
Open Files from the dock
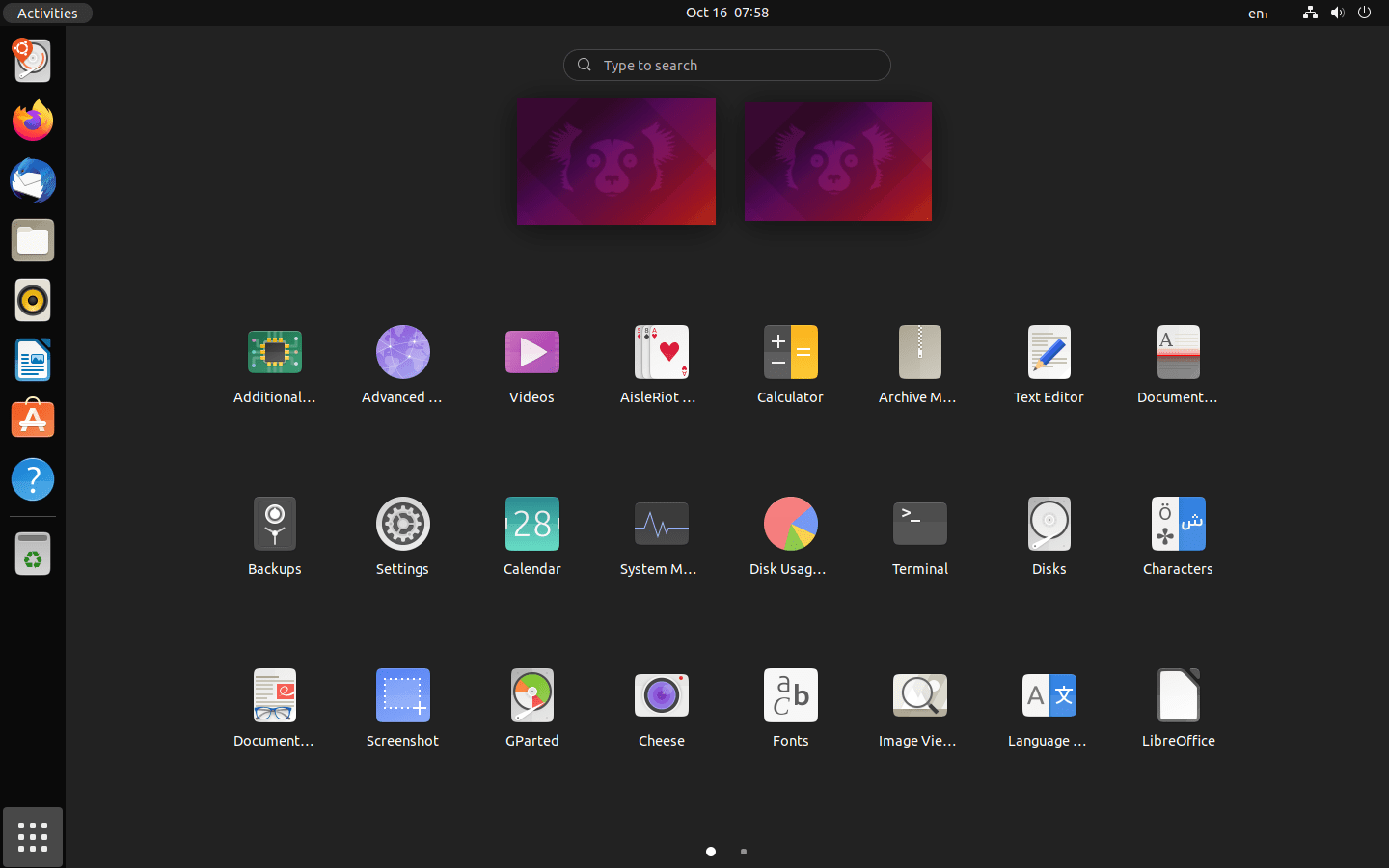pyautogui.click(x=33, y=240)
